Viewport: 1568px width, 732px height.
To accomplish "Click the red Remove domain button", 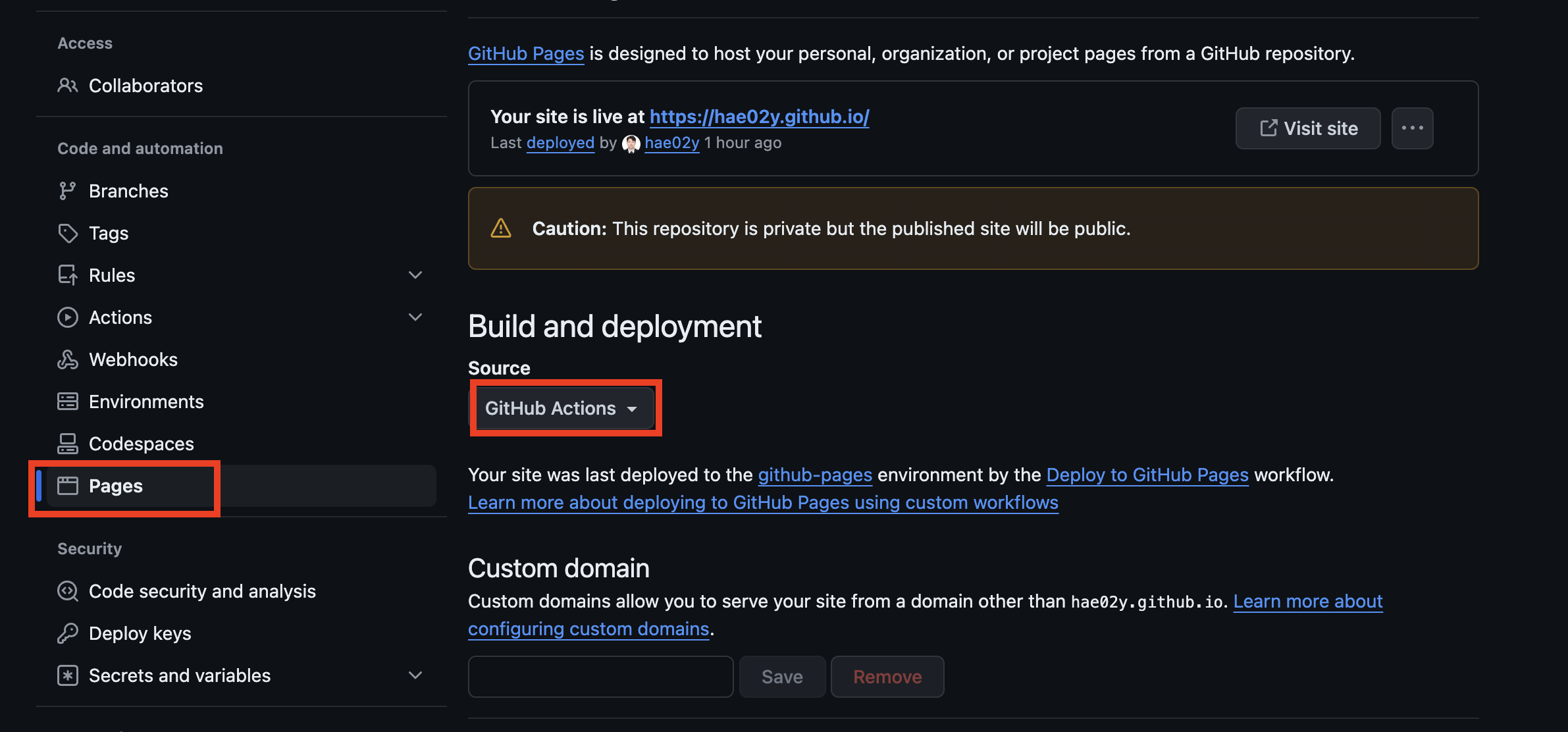I will [x=887, y=677].
